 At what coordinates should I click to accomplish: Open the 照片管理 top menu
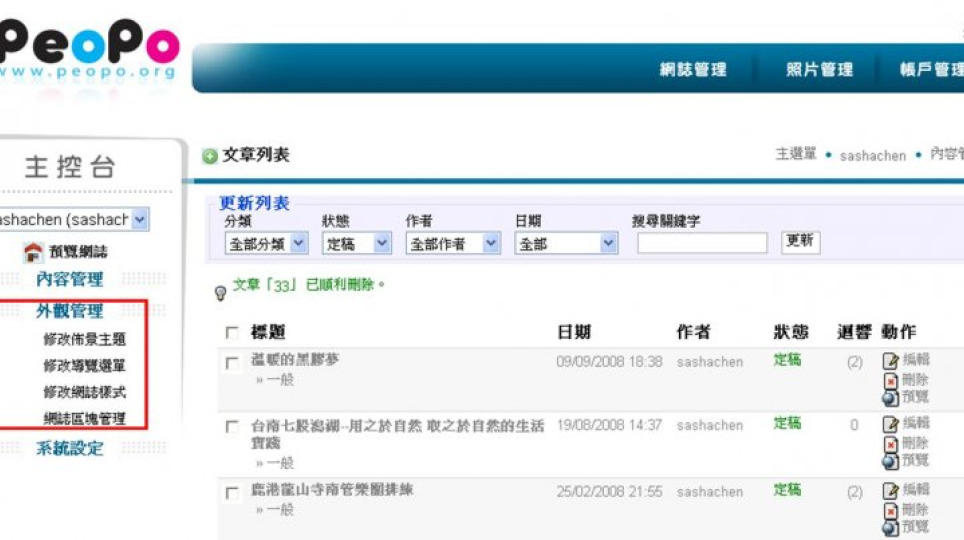click(x=820, y=70)
